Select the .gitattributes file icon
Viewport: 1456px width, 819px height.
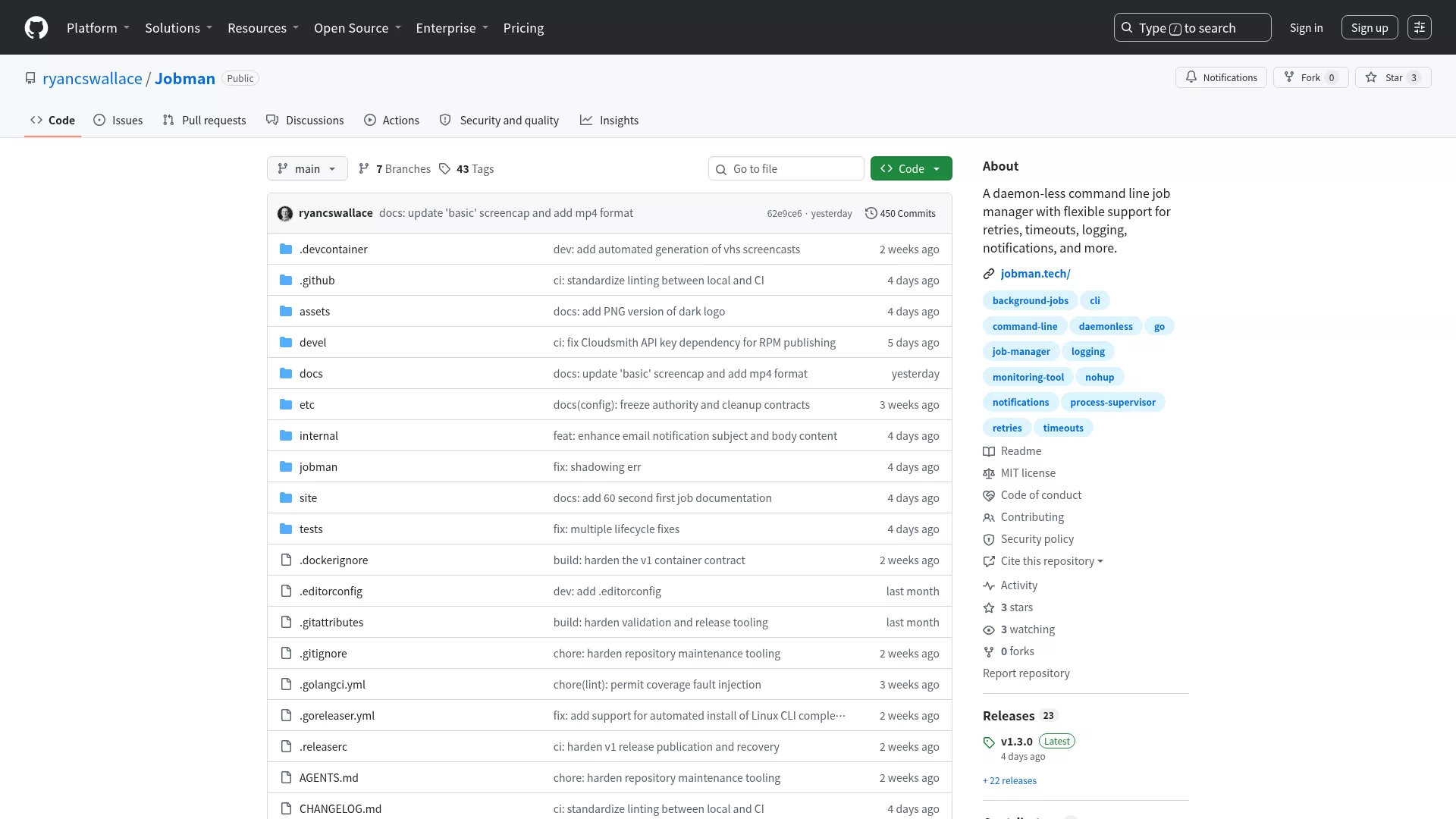pyautogui.click(x=286, y=623)
